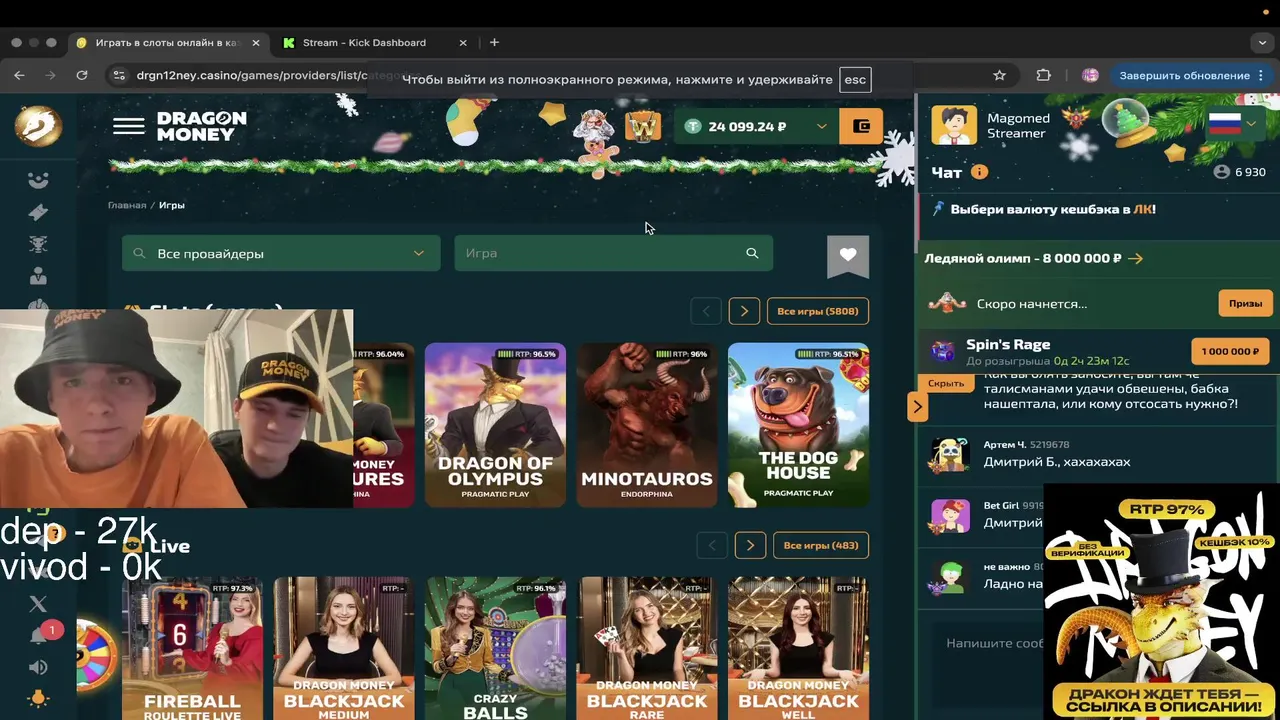
Task: Open Dragon of Olympus slot
Action: point(495,425)
